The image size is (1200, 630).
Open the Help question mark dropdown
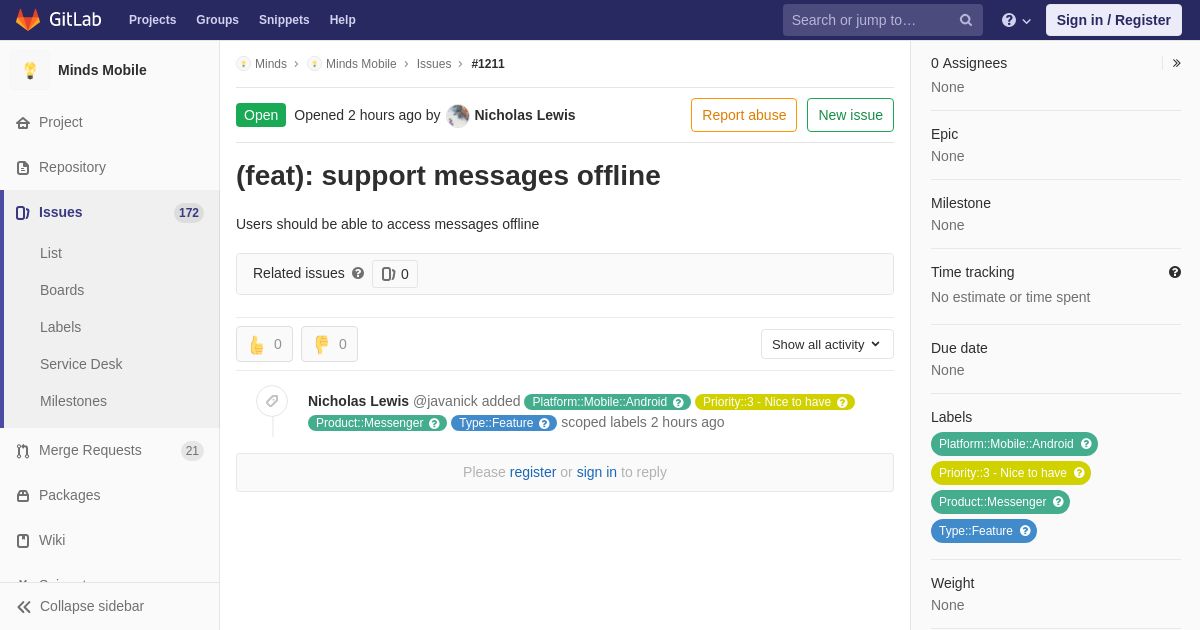point(1016,20)
